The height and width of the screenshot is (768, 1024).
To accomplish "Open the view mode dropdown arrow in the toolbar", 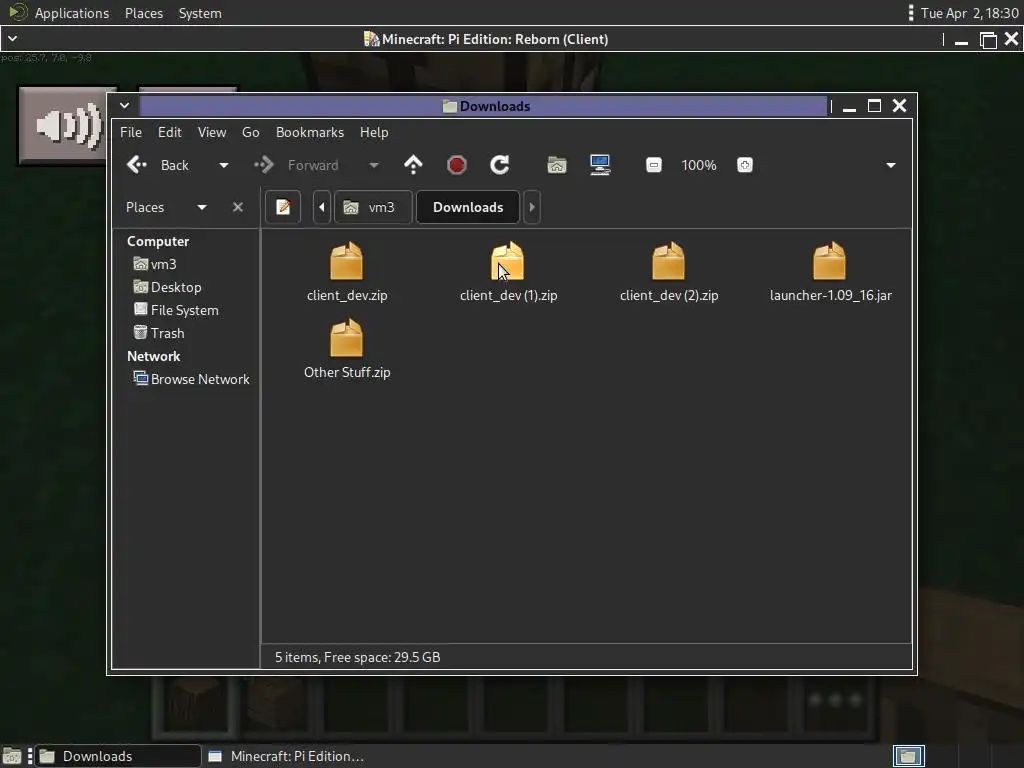I will pyautogui.click(x=891, y=165).
